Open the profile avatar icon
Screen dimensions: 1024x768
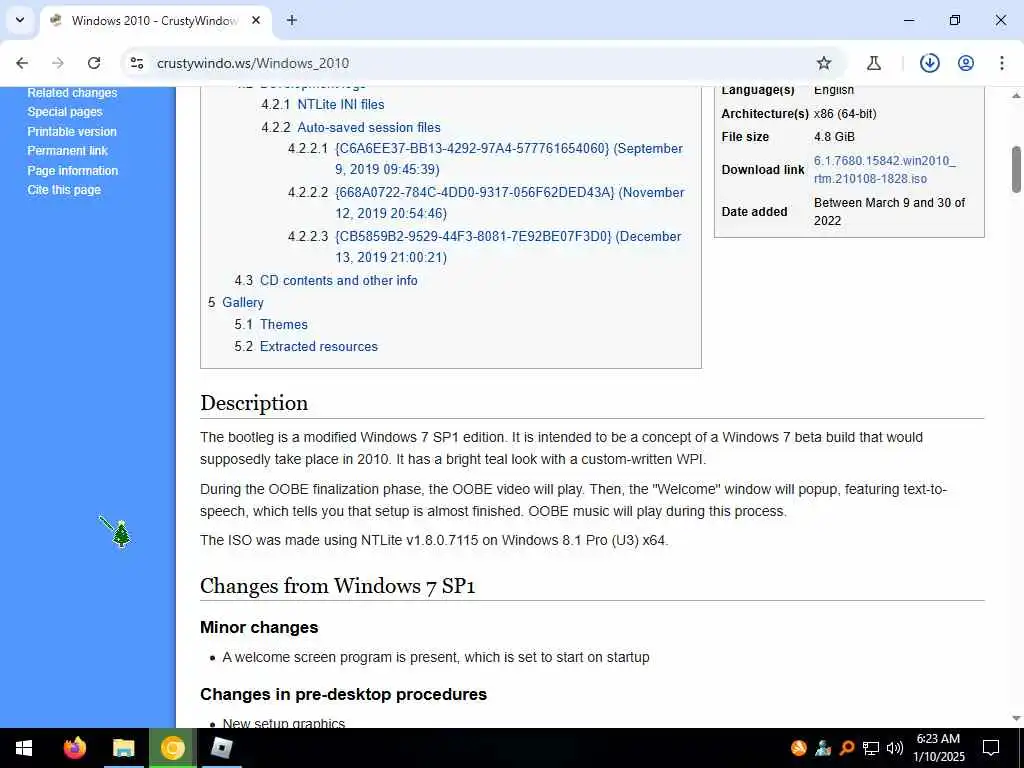(x=966, y=63)
